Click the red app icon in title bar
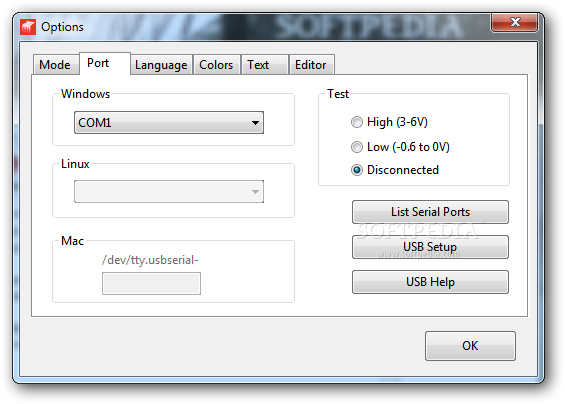The image size is (565, 404). [x=28, y=27]
